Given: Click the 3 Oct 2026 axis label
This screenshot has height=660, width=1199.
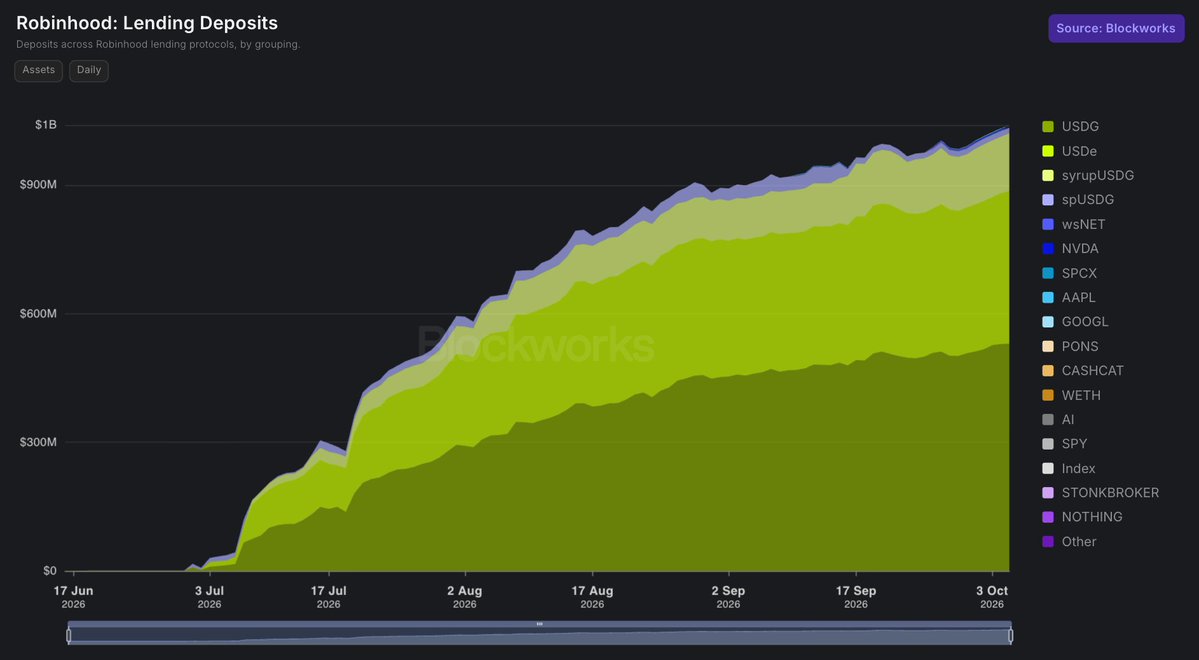Looking at the screenshot, I should click(992, 597).
